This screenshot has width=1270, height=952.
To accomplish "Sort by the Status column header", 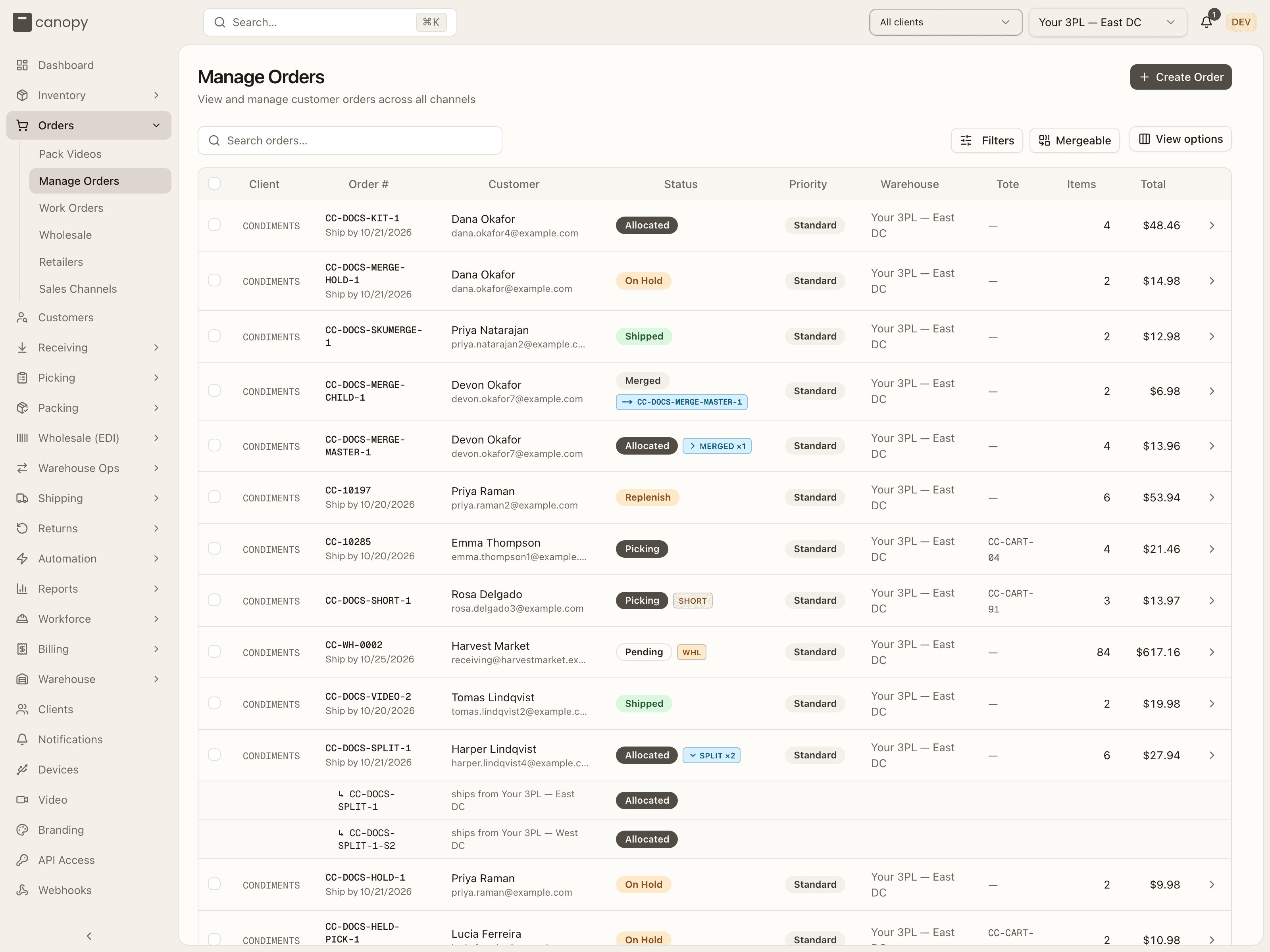I will 680,184.
